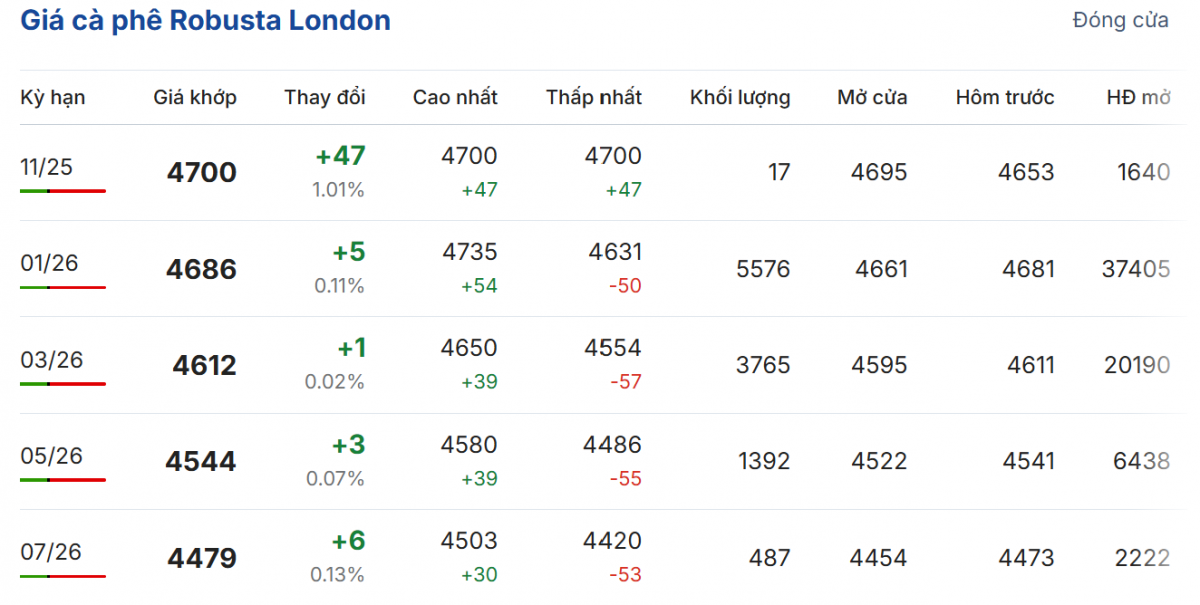Sort by the 'Giá khớp' column header

(x=195, y=97)
